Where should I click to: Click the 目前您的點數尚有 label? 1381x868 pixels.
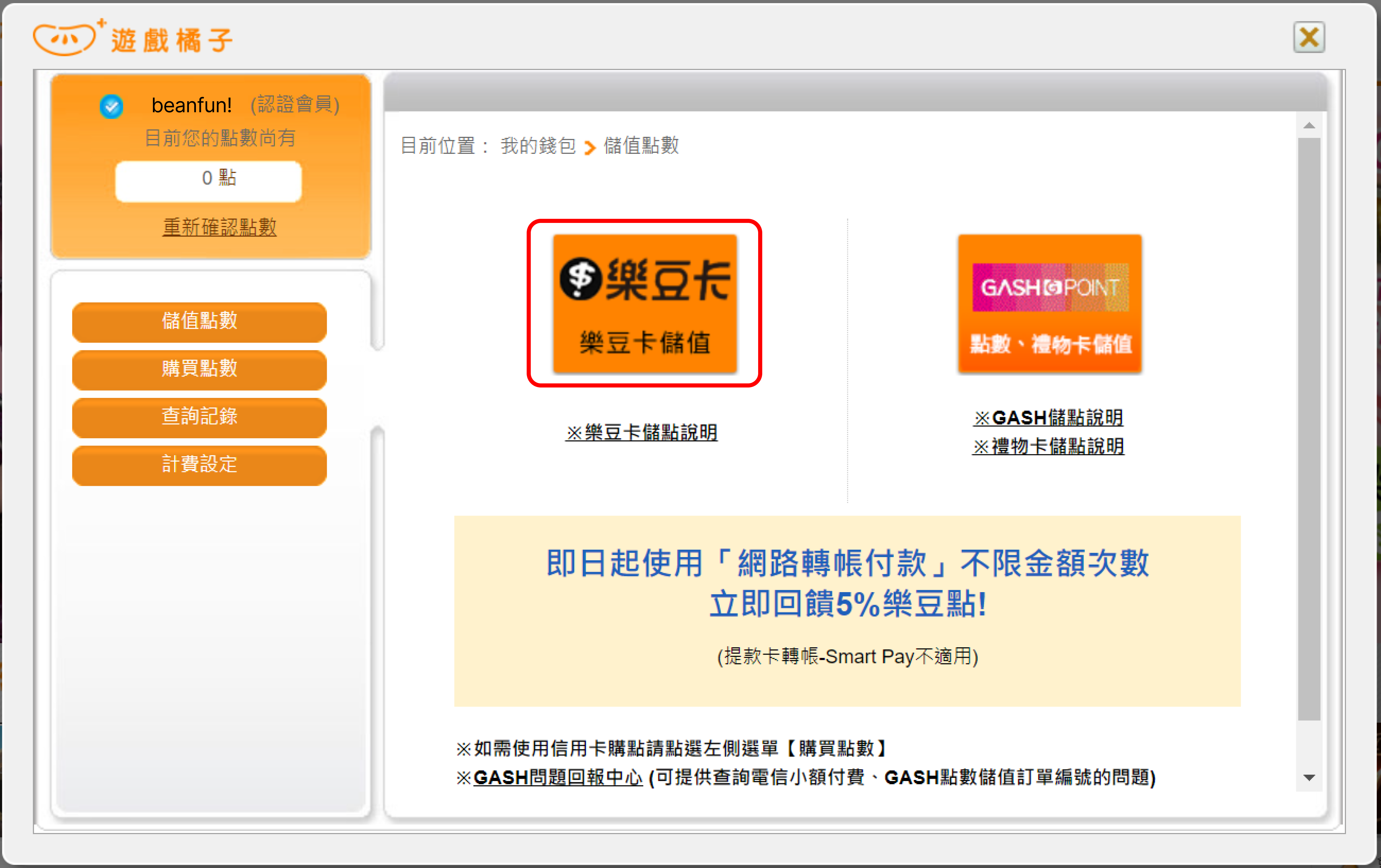click(219, 138)
